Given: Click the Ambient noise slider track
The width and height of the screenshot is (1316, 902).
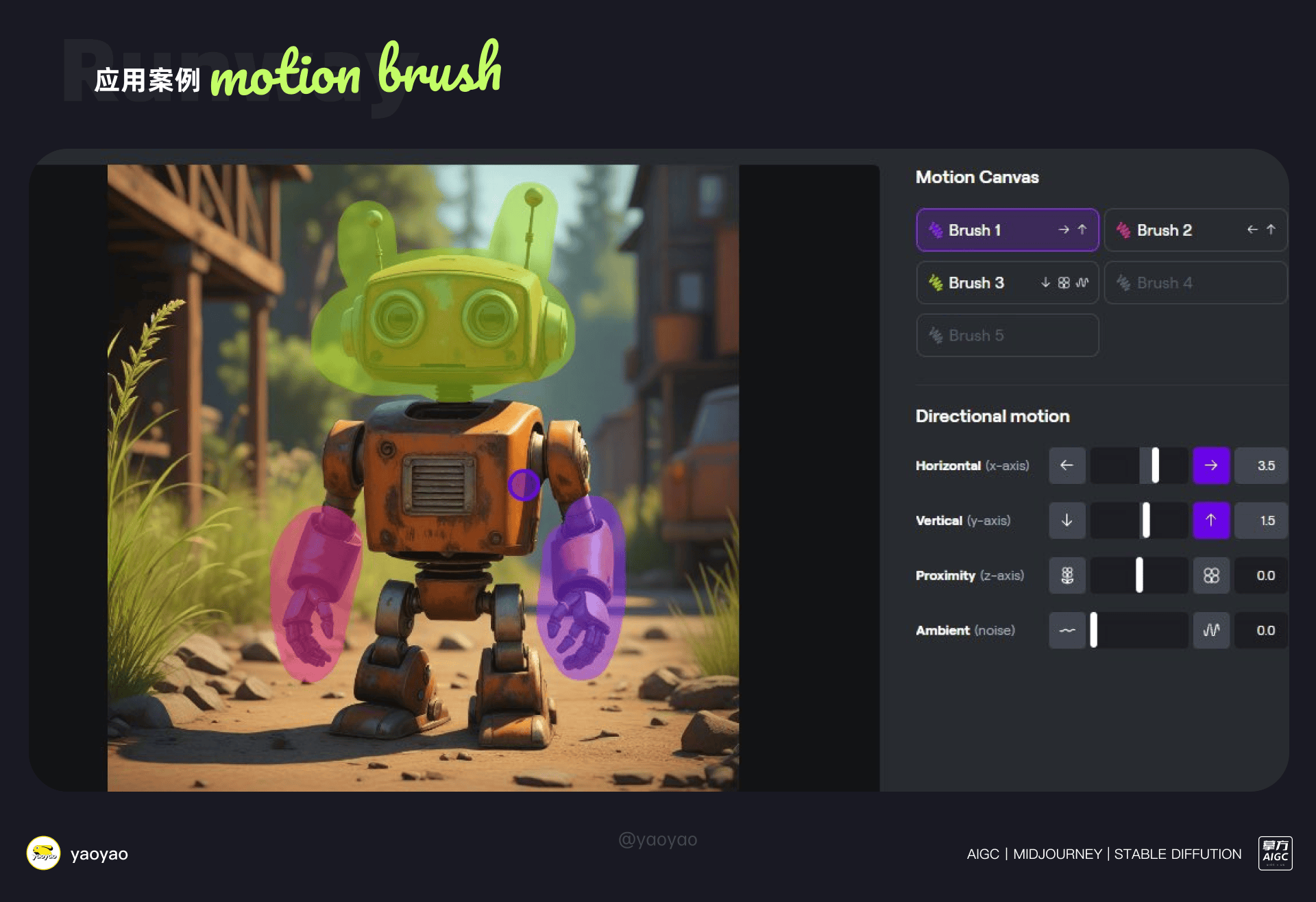Looking at the screenshot, I should coord(1139,630).
